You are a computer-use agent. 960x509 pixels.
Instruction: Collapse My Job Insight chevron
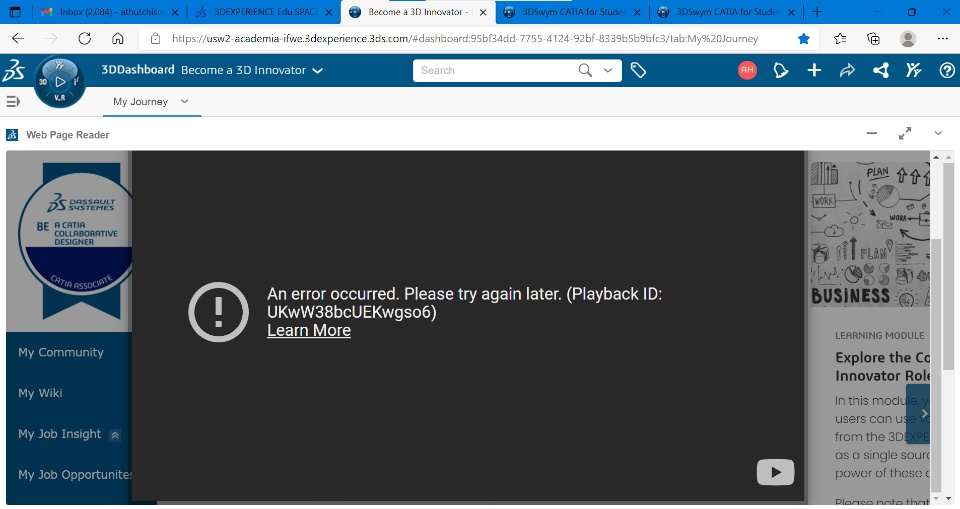[114, 435]
